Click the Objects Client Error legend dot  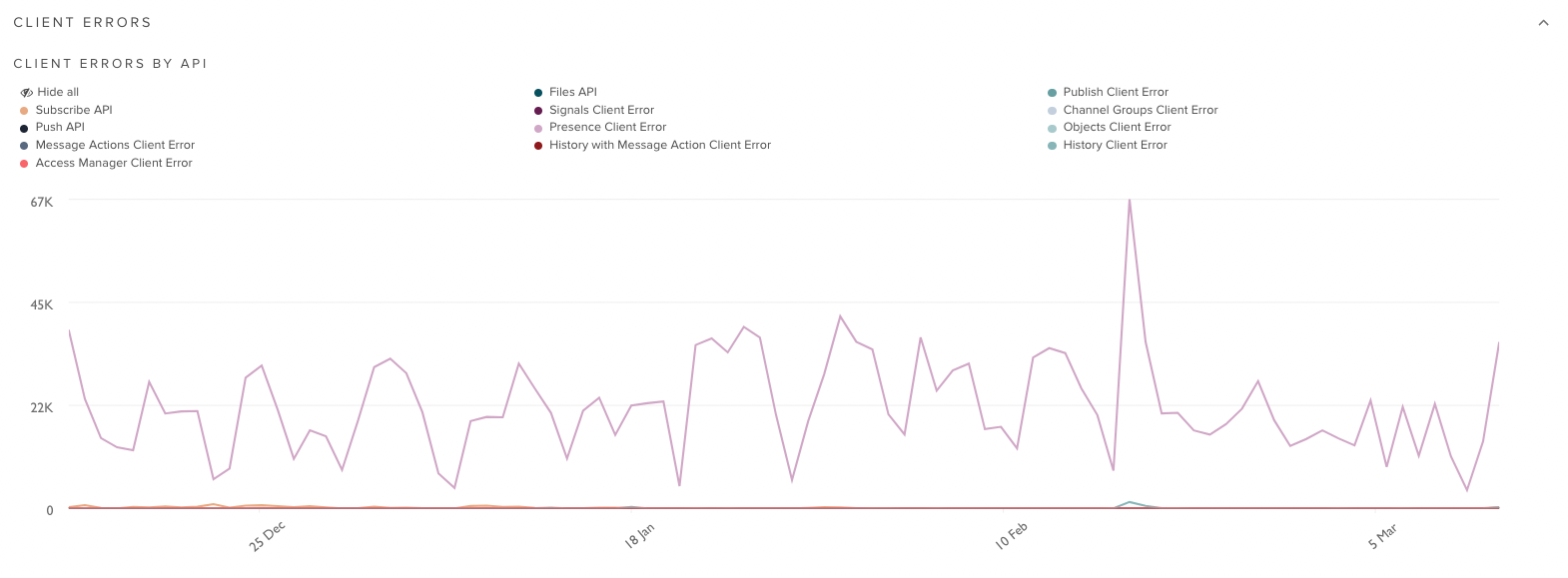(1052, 128)
